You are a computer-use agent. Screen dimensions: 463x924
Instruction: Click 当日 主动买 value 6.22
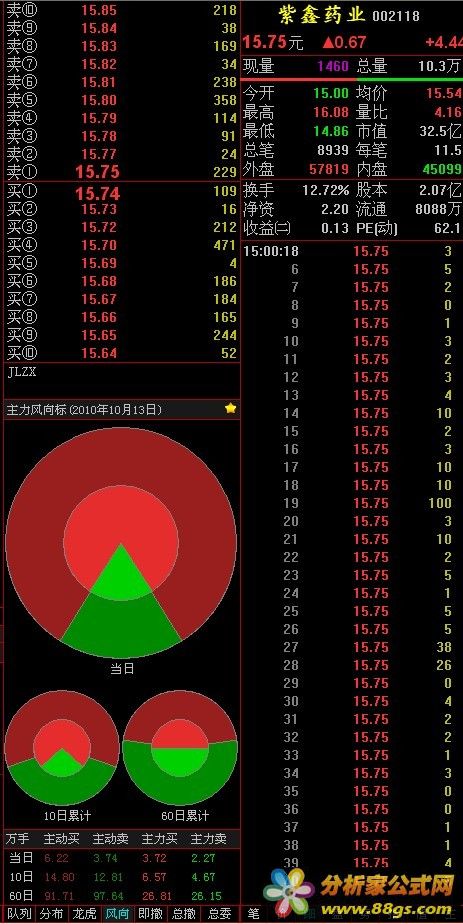tap(56, 858)
